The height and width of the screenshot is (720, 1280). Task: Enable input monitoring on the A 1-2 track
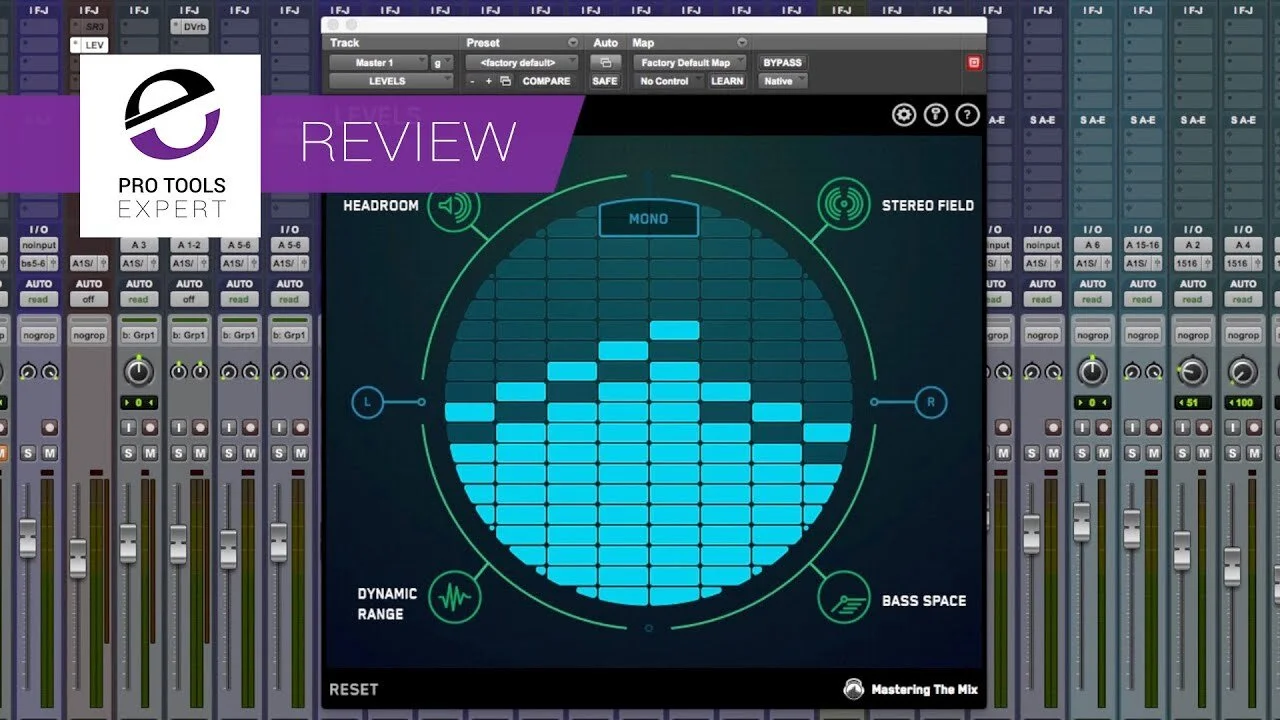[x=178, y=427]
